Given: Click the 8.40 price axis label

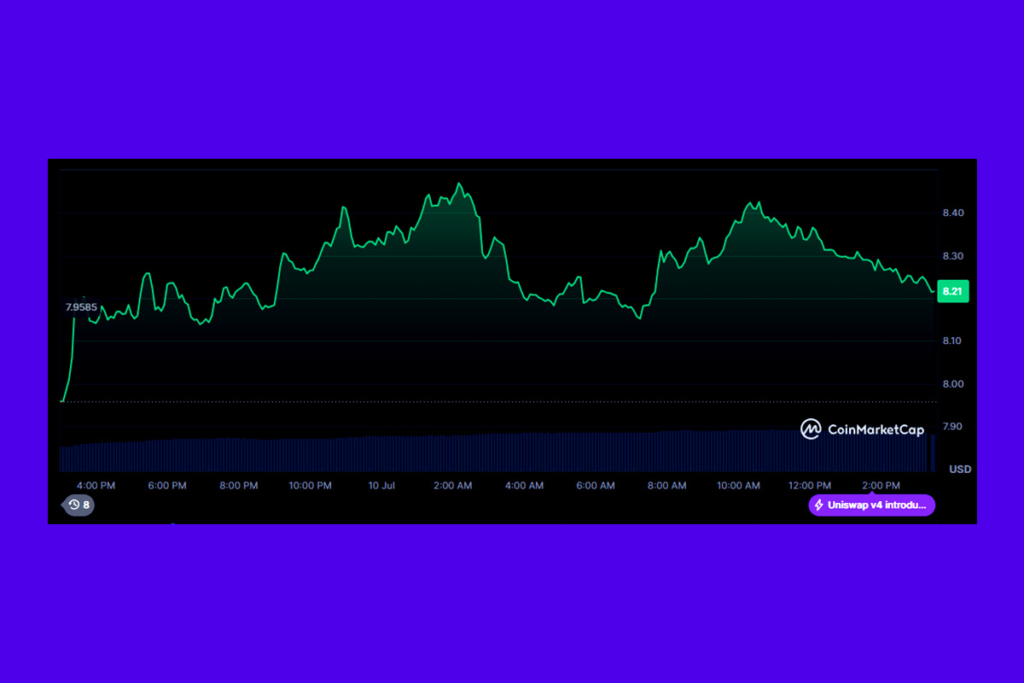Looking at the screenshot, I should 952,213.
